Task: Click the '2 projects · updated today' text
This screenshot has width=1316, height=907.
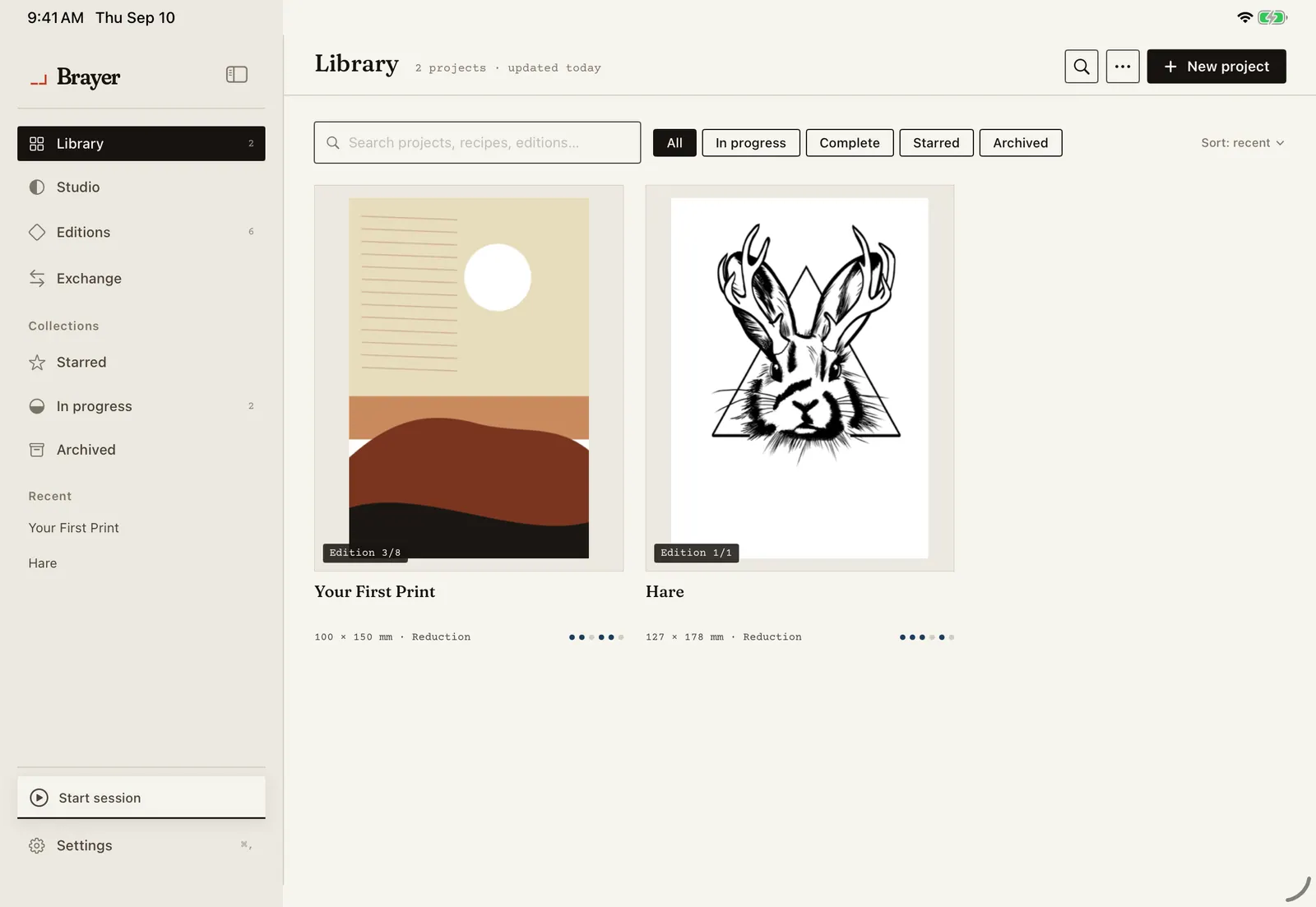Action: click(x=508, y=68)
